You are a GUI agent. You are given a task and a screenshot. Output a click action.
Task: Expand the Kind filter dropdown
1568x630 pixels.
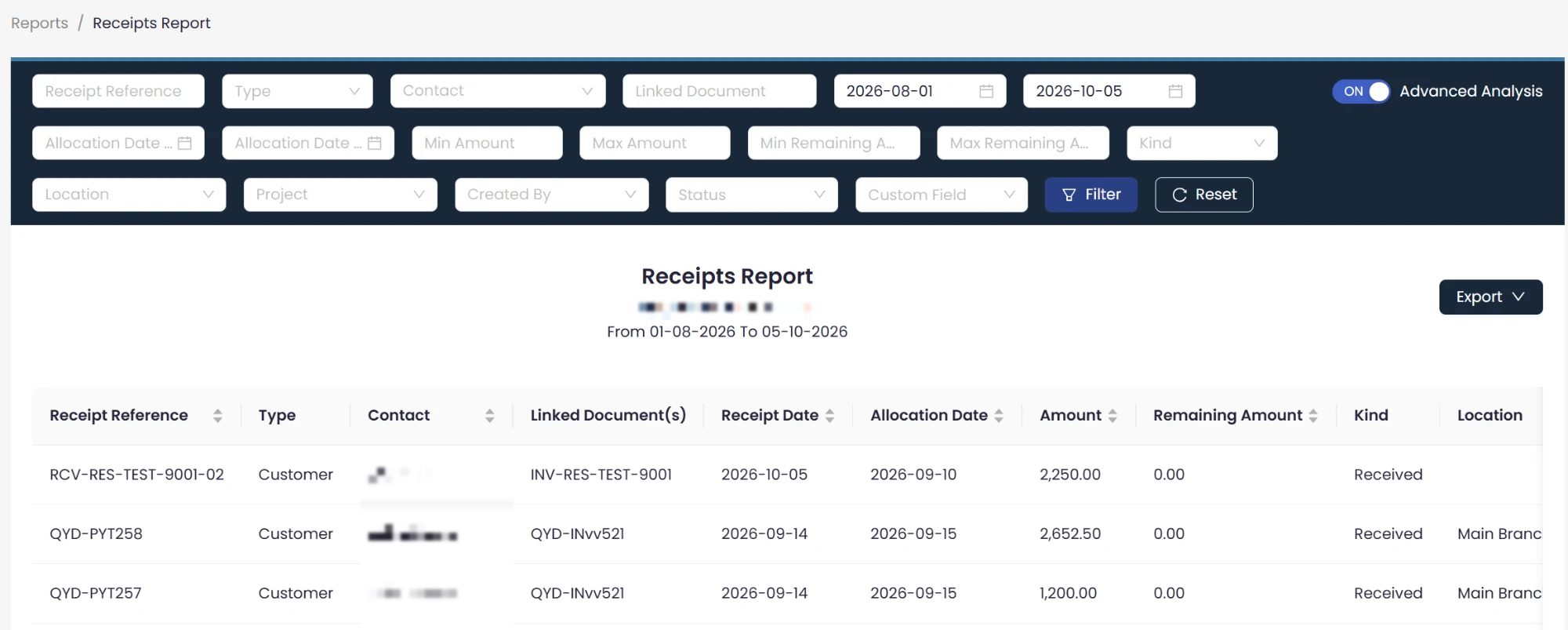coord(1202,143)
